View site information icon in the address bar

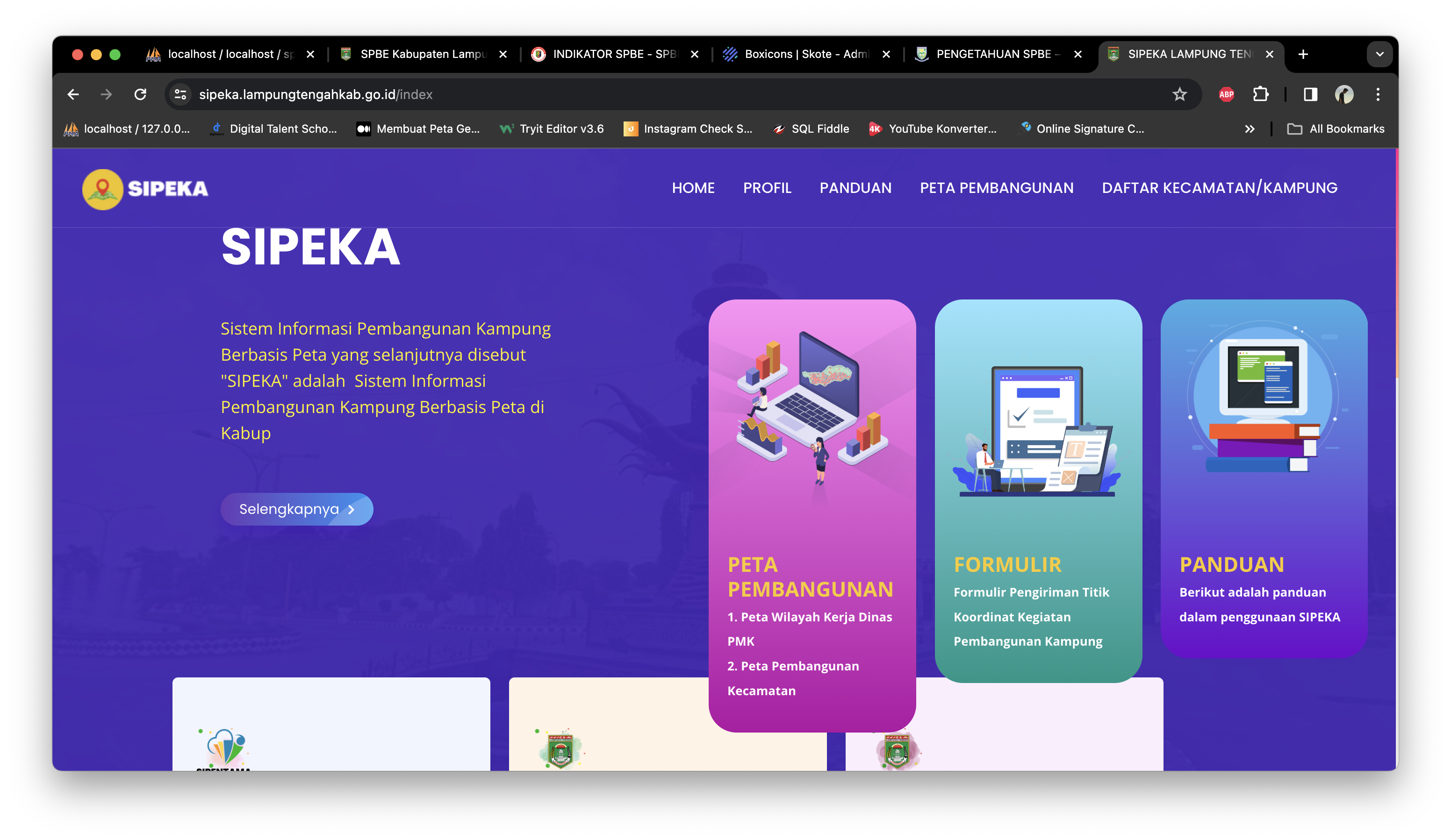pyautogui.click(x=180, y=94)
